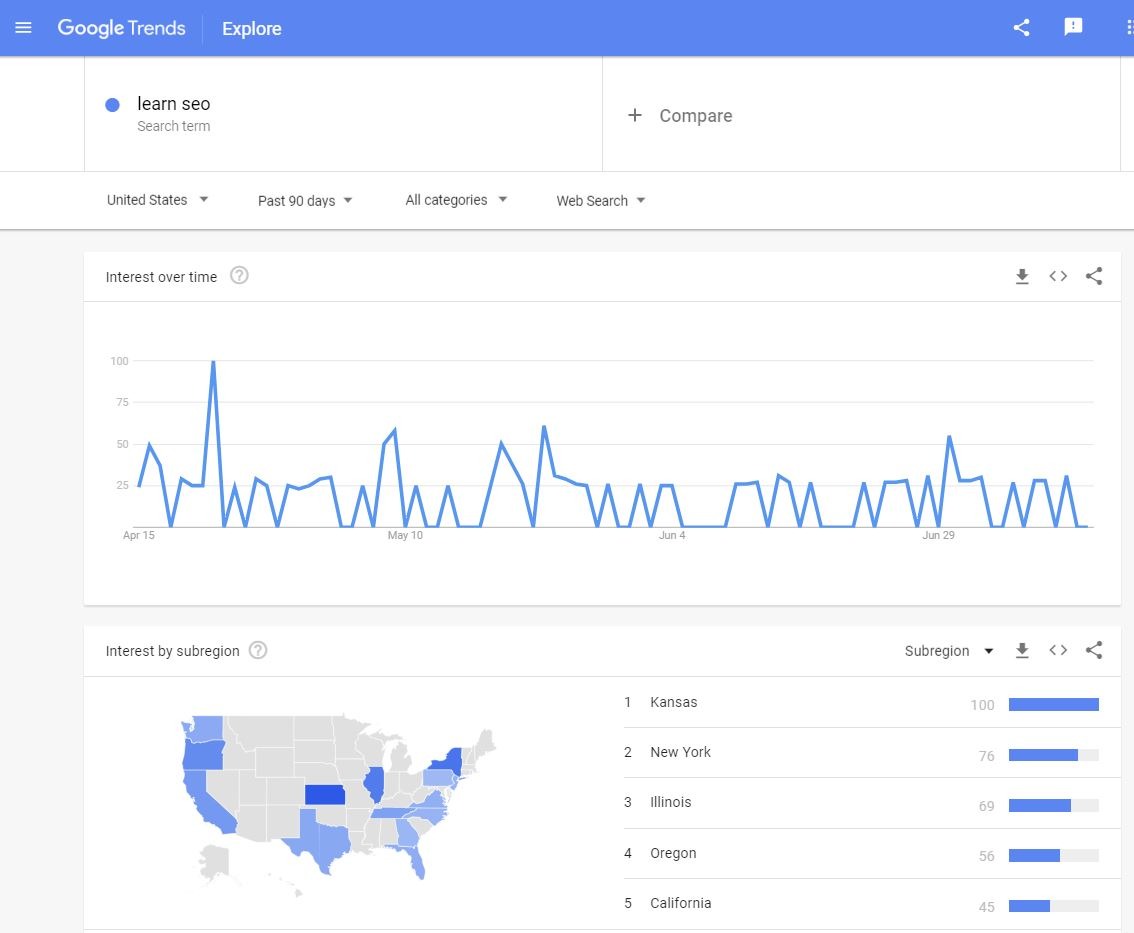Viewport: 1134px width, 933px height.
Task: Click the plus icon to add comparison
Action: click(x=634, y=115)
